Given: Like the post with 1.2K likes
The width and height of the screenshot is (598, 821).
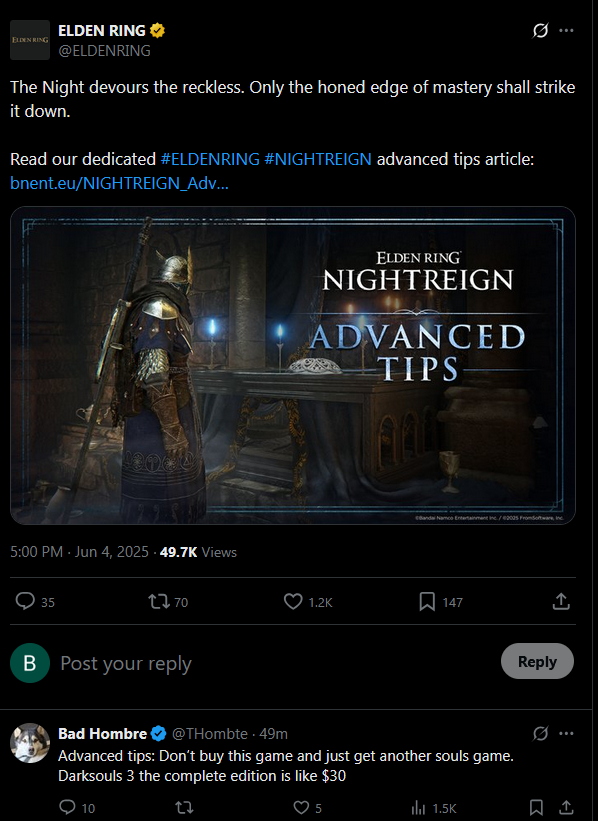Looking at the screenshot, I should (x=293, y=601).
